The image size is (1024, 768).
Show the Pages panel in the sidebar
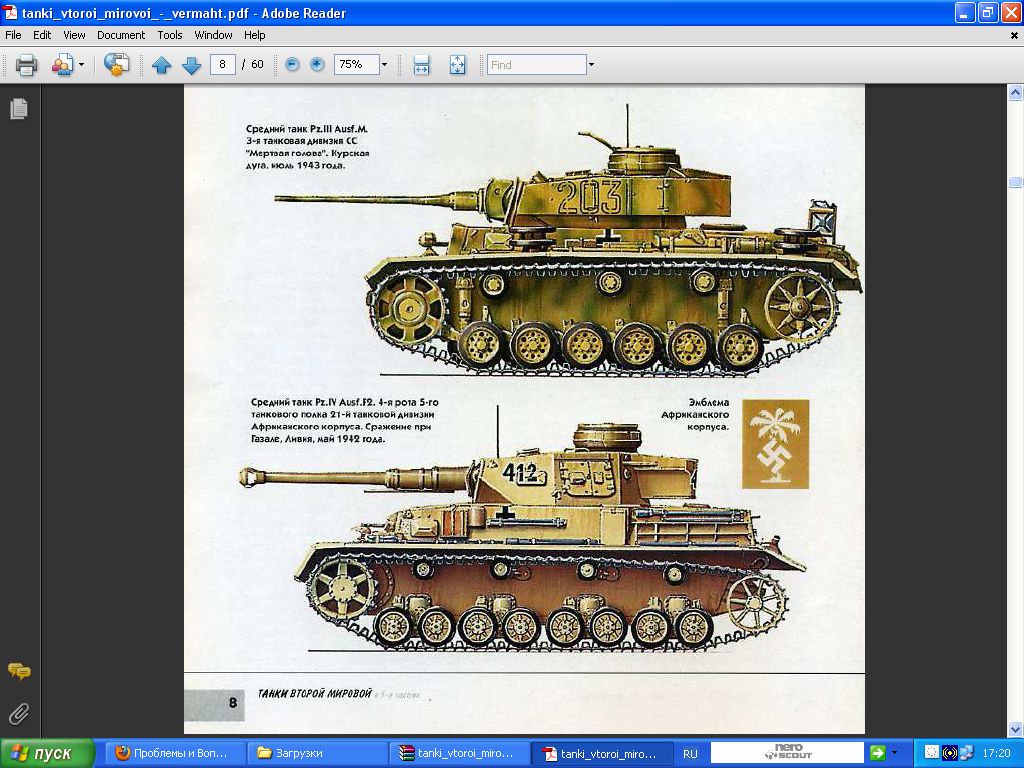(x=19, y=109)
